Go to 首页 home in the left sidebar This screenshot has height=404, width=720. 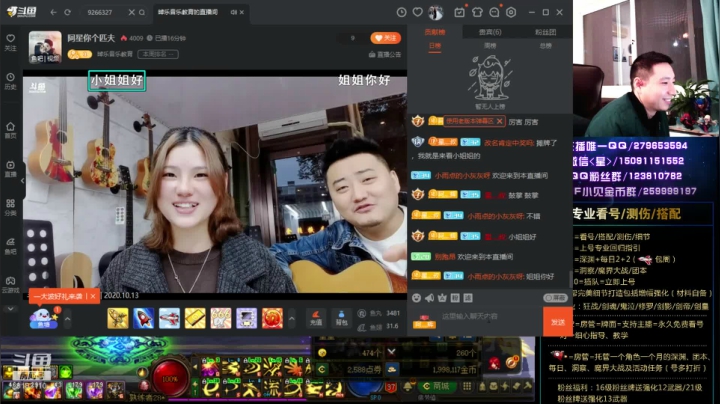point(11,130)
